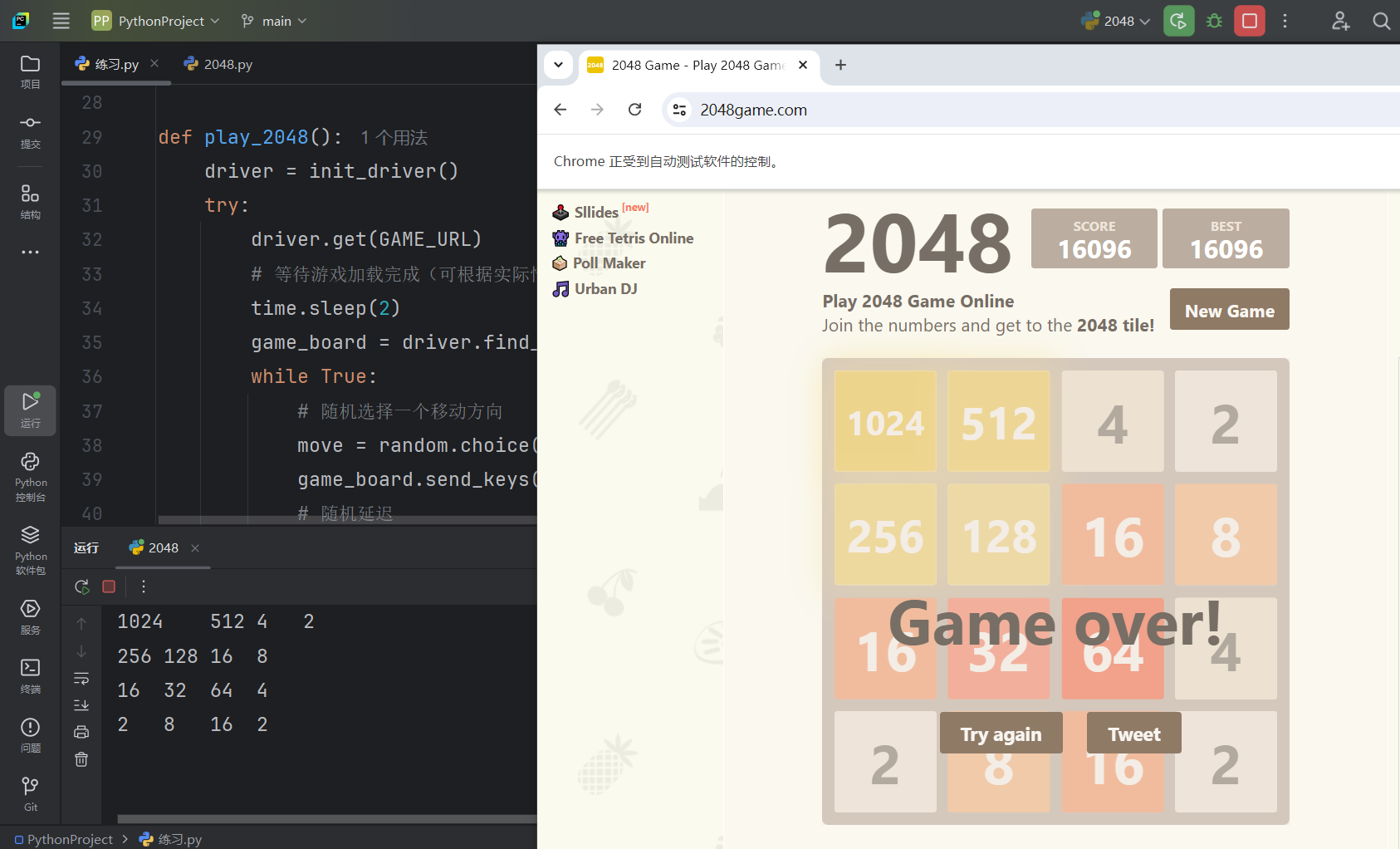Toggle scroll to end of console output
Screen dimensions: 1400x849
(81, 705)
